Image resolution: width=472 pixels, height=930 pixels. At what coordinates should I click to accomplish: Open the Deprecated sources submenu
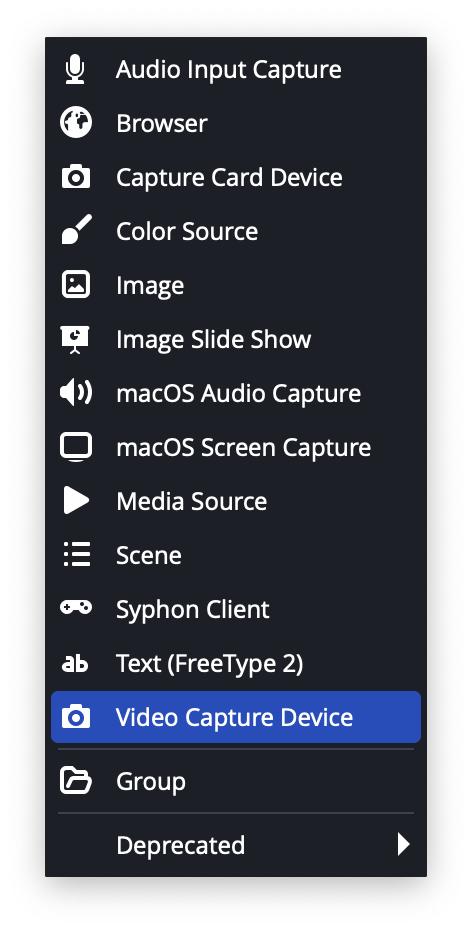click(x=236, y=845)
